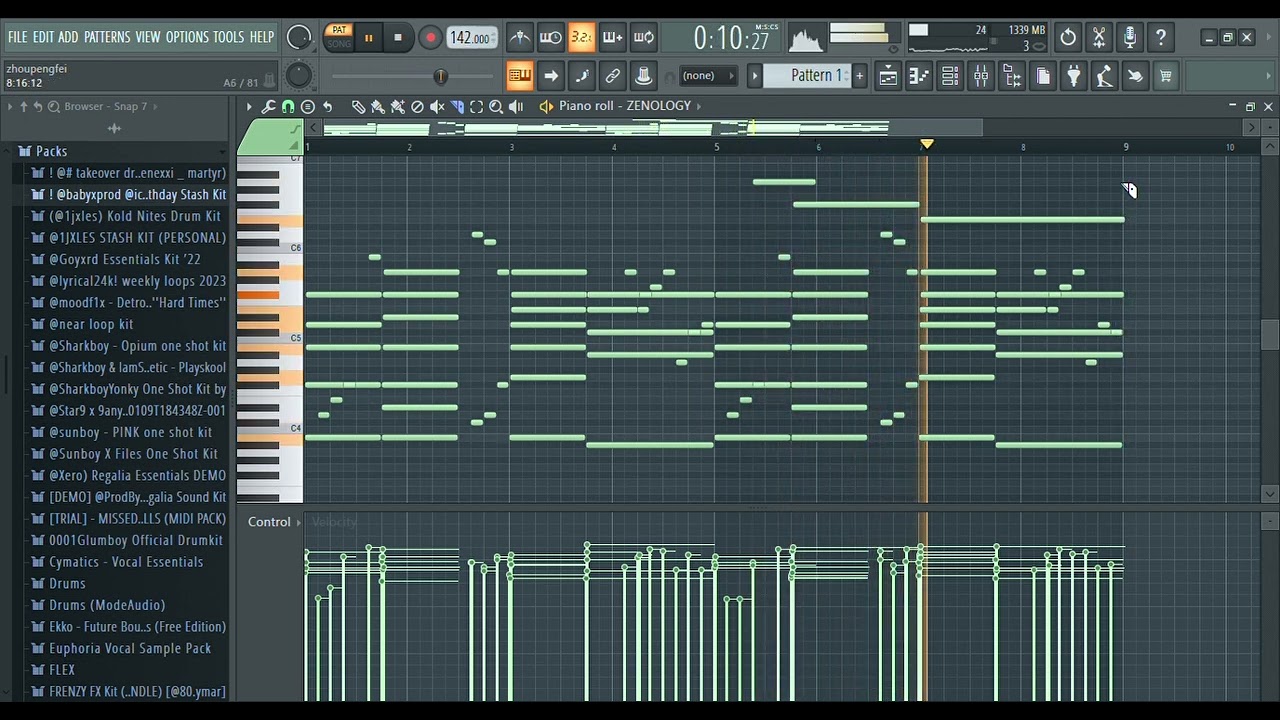Toggle typing keyboard to piano icon

tap(520, 76)
